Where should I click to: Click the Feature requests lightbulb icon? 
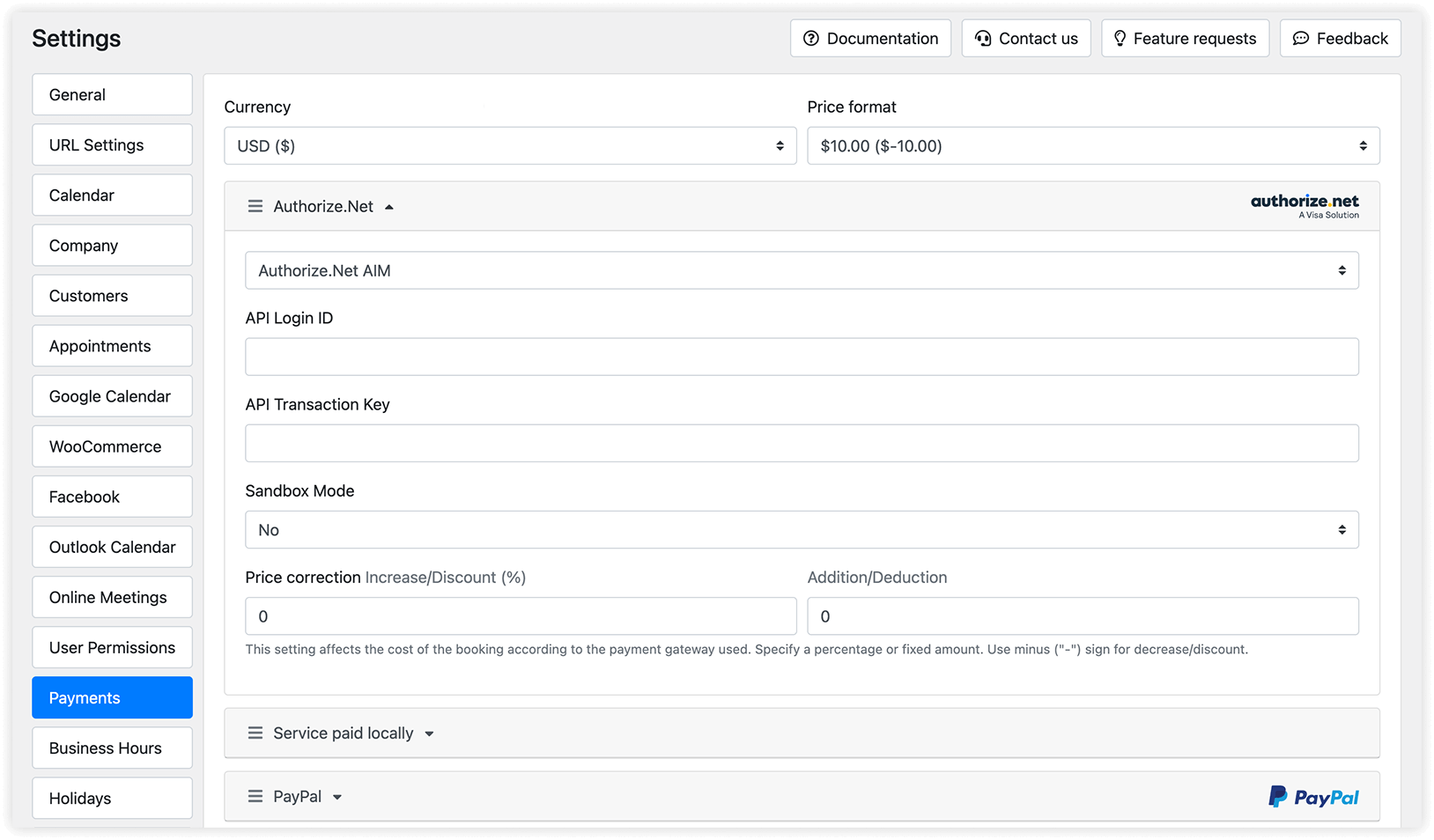click(x=1120, y=39)
